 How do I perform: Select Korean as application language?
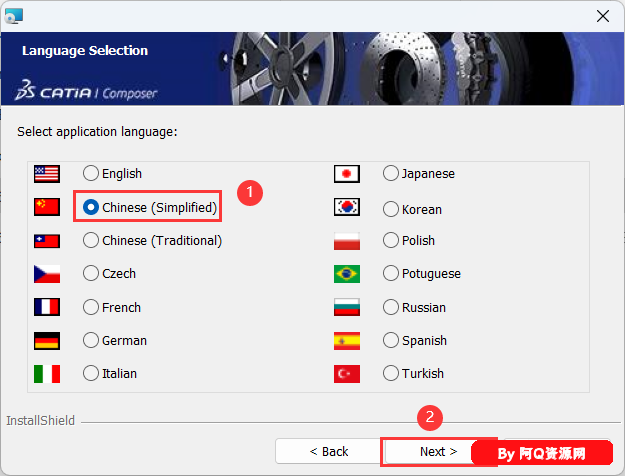tap(391, 209)
